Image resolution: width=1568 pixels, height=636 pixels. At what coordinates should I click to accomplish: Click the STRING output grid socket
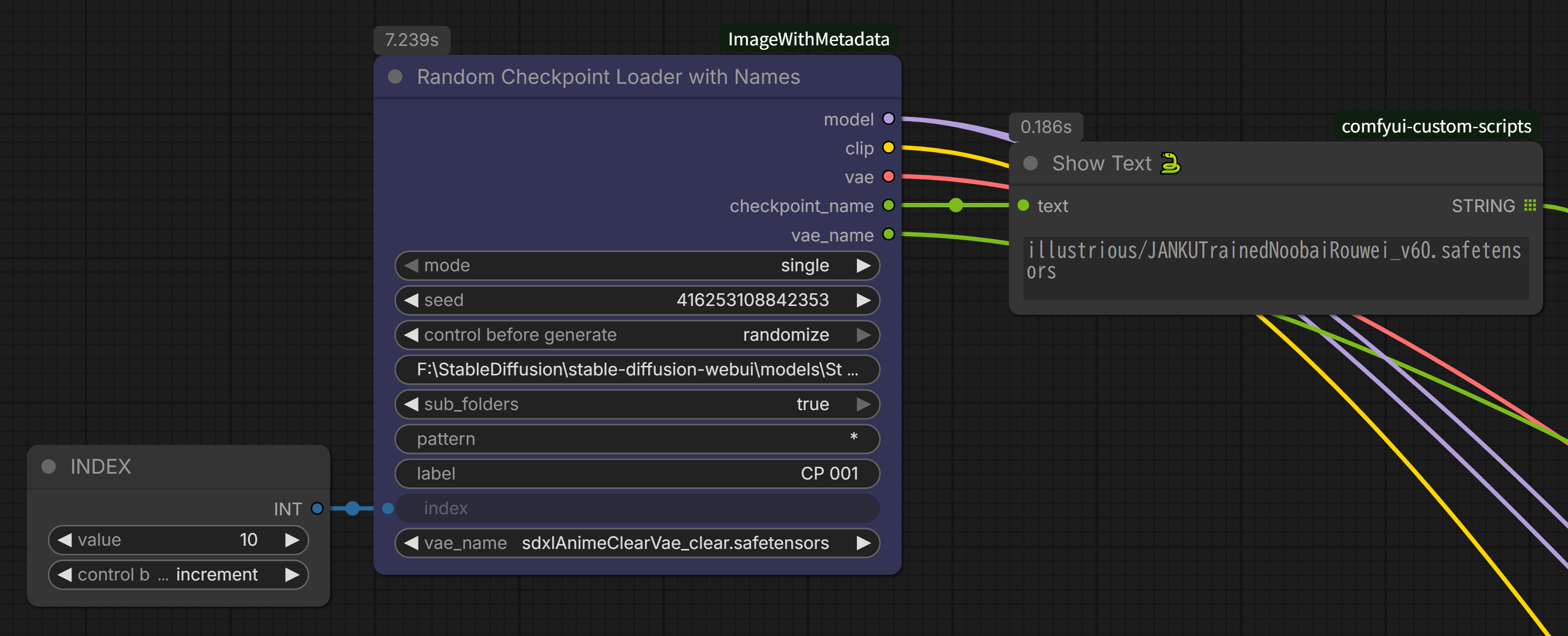pyautogui.click(x=1530, y=206)
